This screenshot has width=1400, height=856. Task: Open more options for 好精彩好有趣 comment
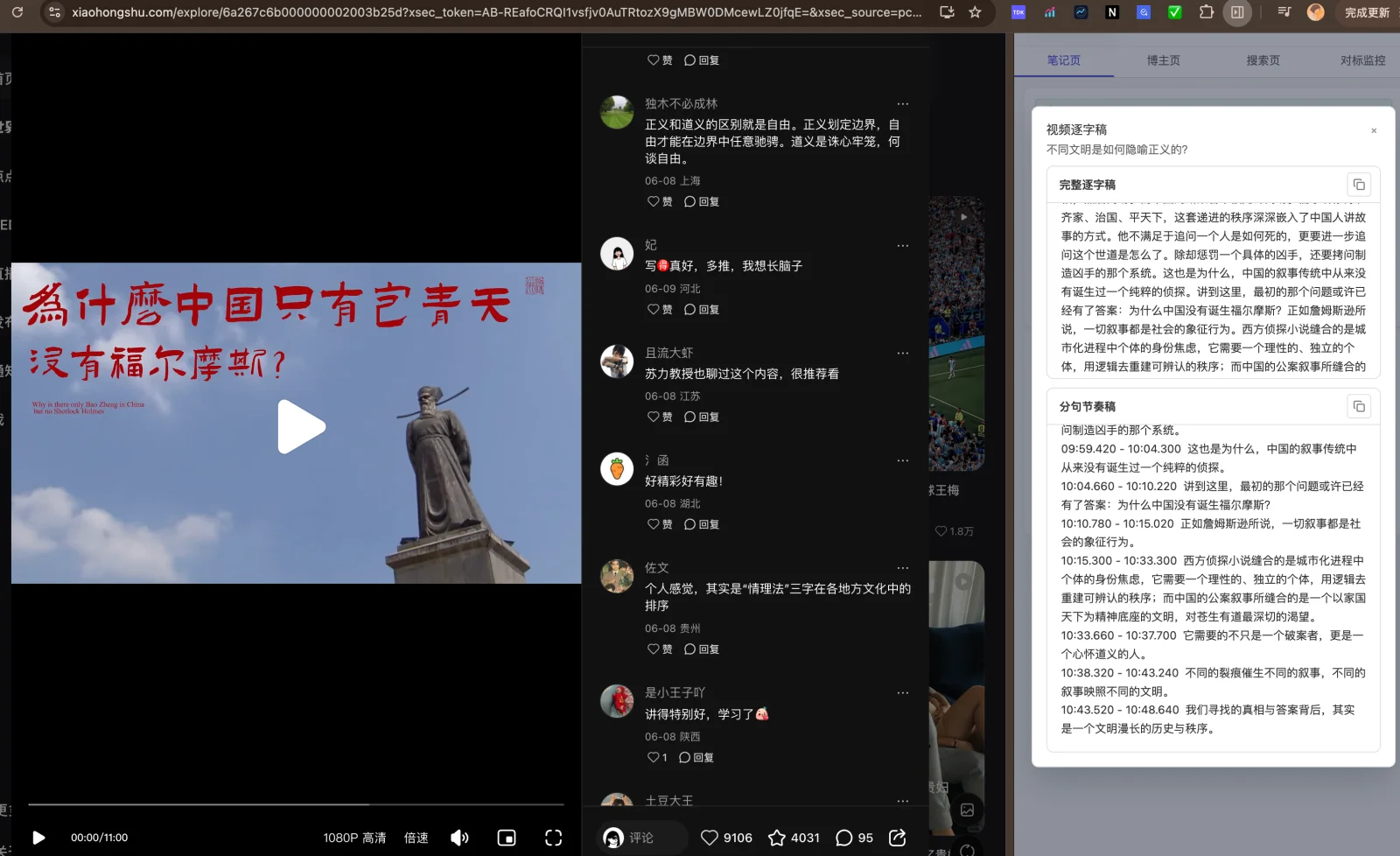(x=903, y=460)
